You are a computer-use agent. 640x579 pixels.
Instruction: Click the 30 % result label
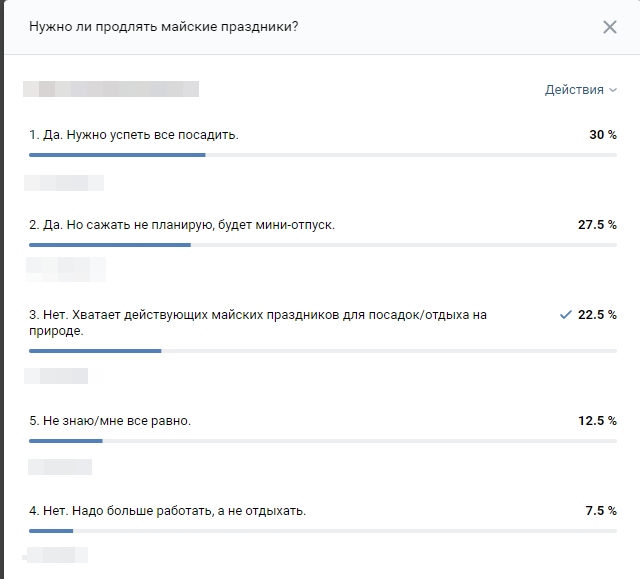603,135
